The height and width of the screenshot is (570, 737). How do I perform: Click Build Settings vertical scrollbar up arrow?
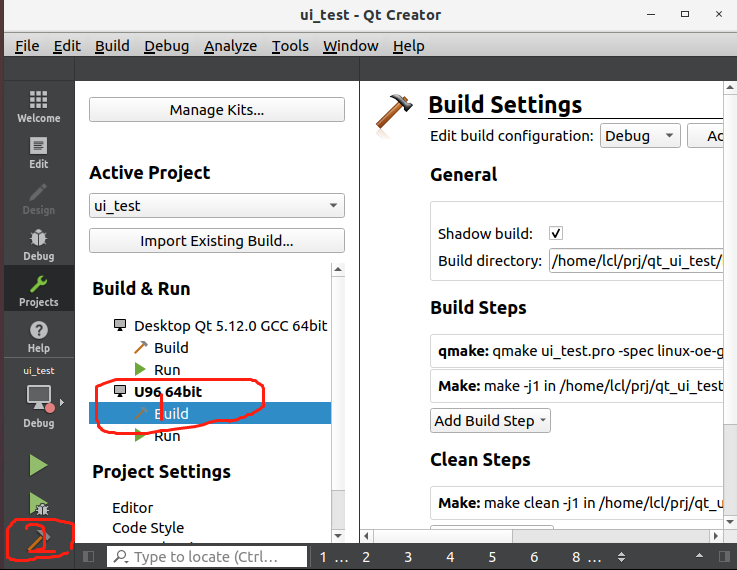(x=729, y=87)
